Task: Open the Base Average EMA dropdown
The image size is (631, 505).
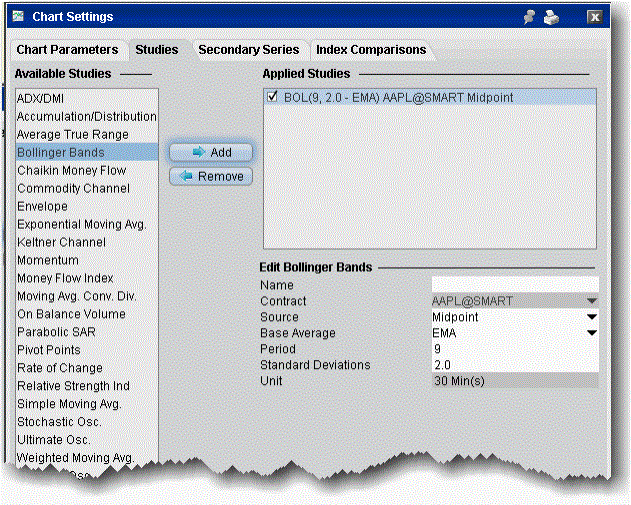Action: [591, 333]
